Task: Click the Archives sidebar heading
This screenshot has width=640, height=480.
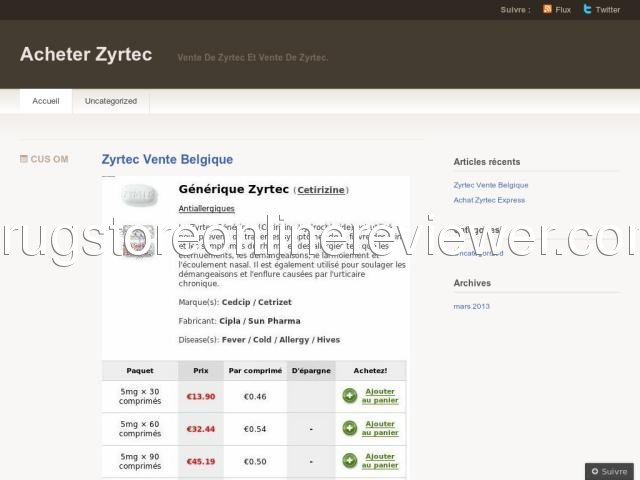Action: click(472, 283)
